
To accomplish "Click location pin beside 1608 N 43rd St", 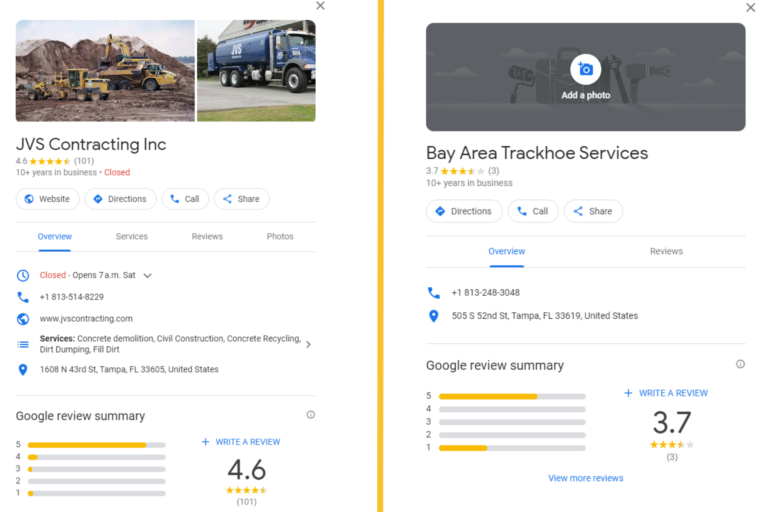I will pyautogui.click(x=23, y=369).
